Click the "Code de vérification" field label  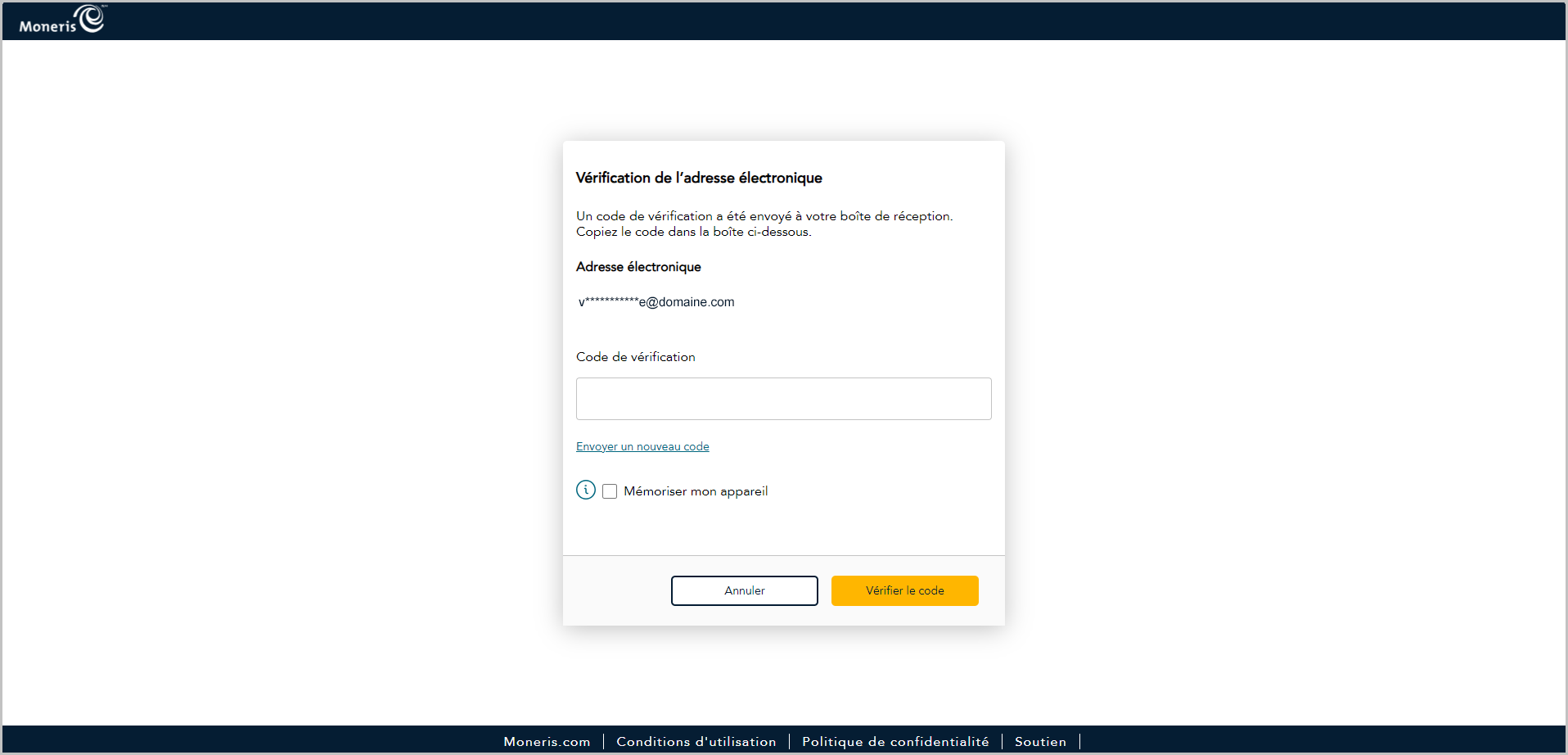pyautogui.click(x=636, y=357)
